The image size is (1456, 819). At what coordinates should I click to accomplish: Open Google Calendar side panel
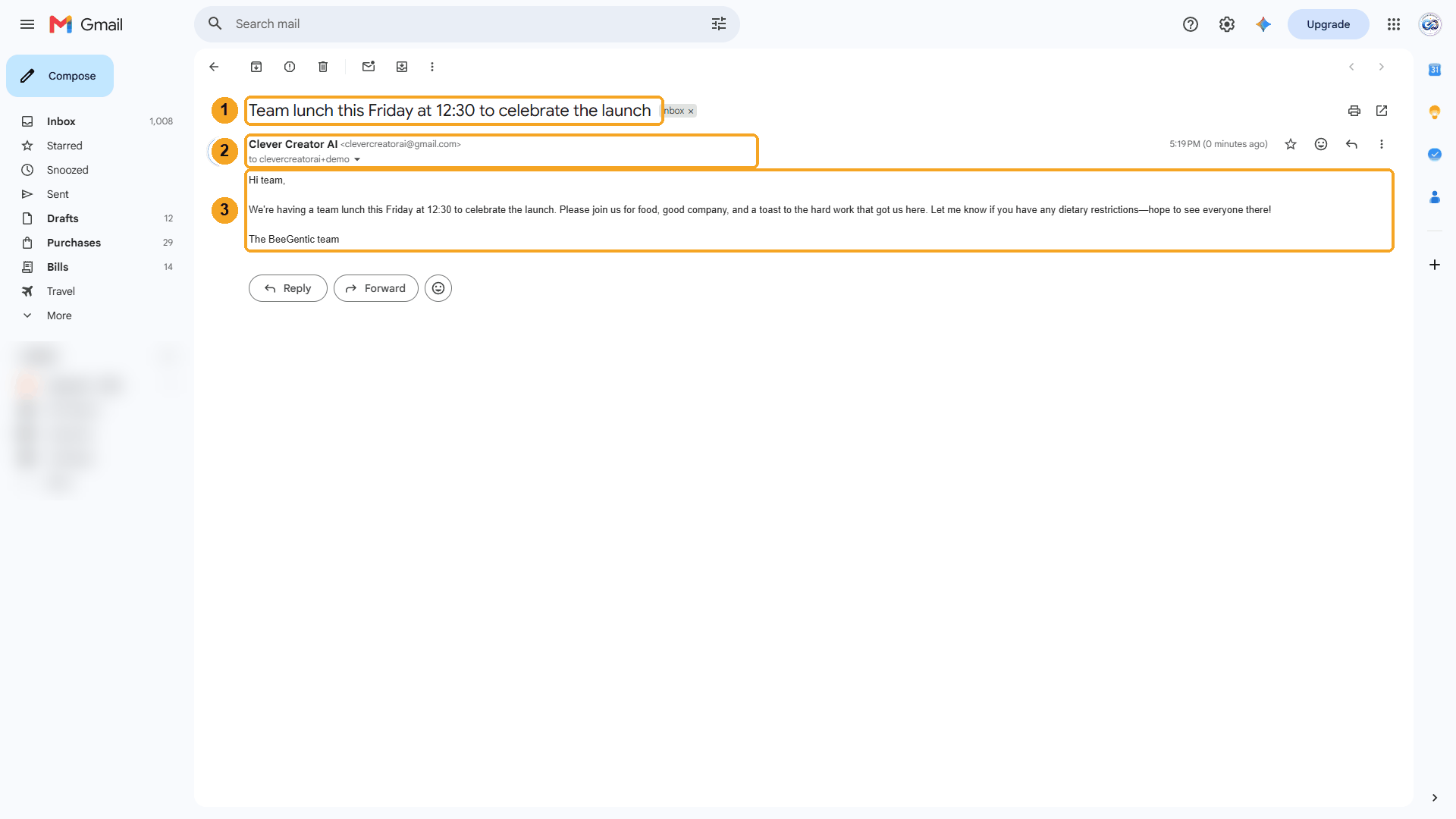pyautogui.click(x=1435, y=70)
